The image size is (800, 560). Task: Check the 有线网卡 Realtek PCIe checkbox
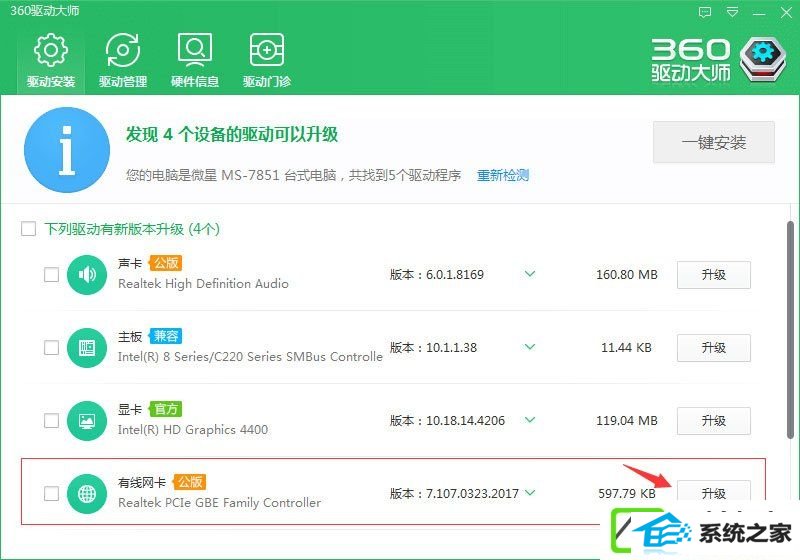[x=52, y=493]
